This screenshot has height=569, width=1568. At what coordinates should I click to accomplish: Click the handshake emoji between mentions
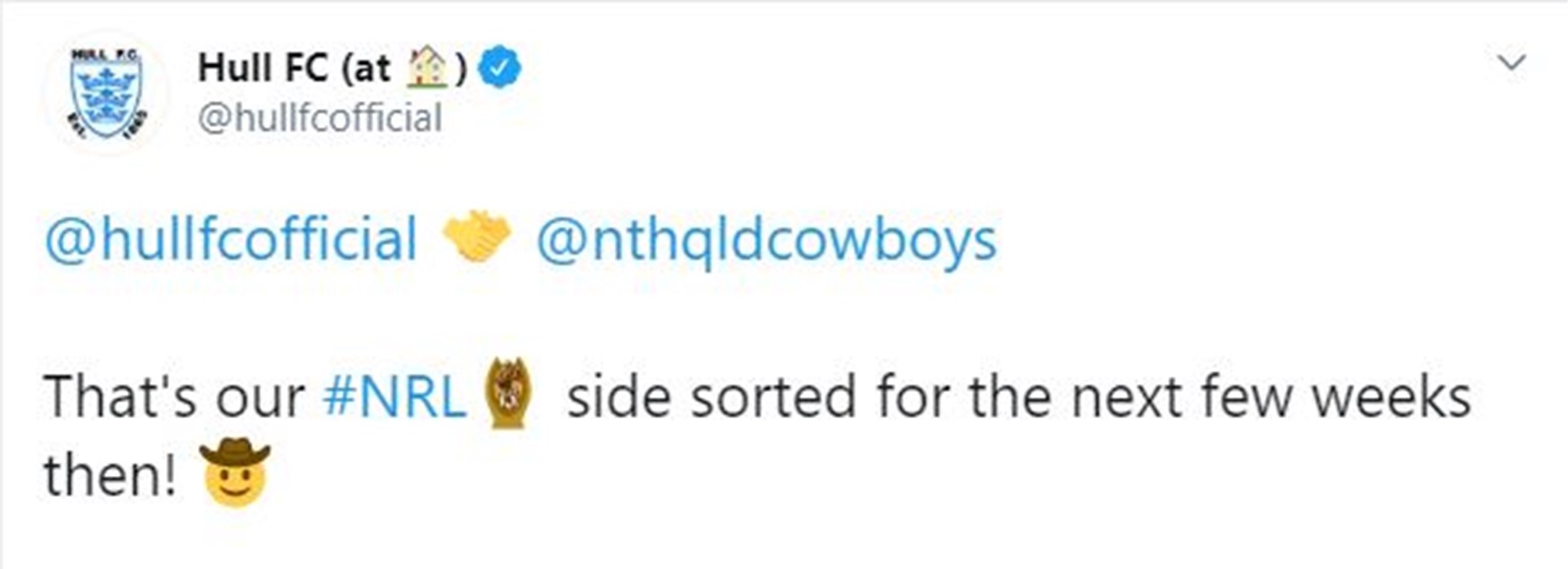(x=477, y=239)
